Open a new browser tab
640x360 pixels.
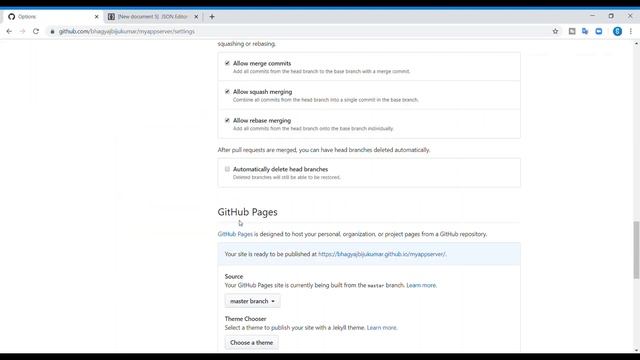pos(212,17)
